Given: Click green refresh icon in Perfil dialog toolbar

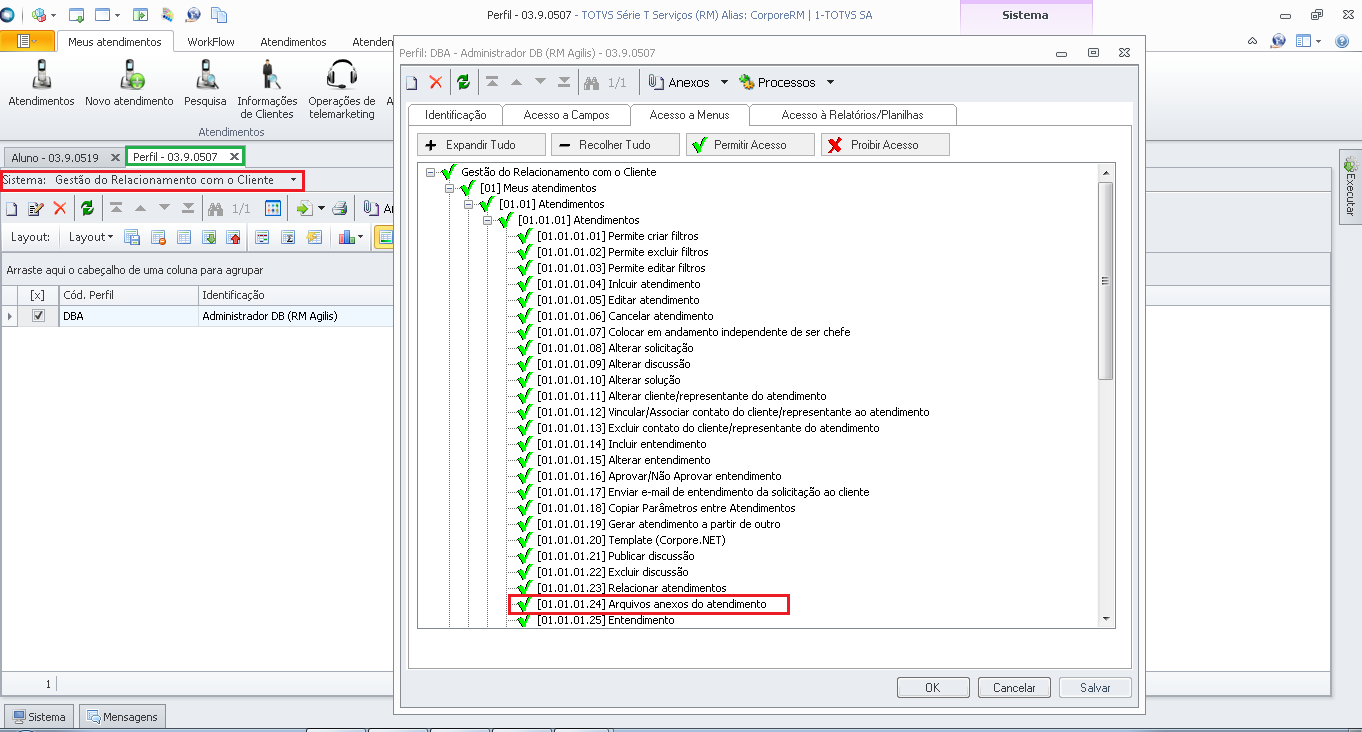Looking at the screenshot, I should click(463, 83).
